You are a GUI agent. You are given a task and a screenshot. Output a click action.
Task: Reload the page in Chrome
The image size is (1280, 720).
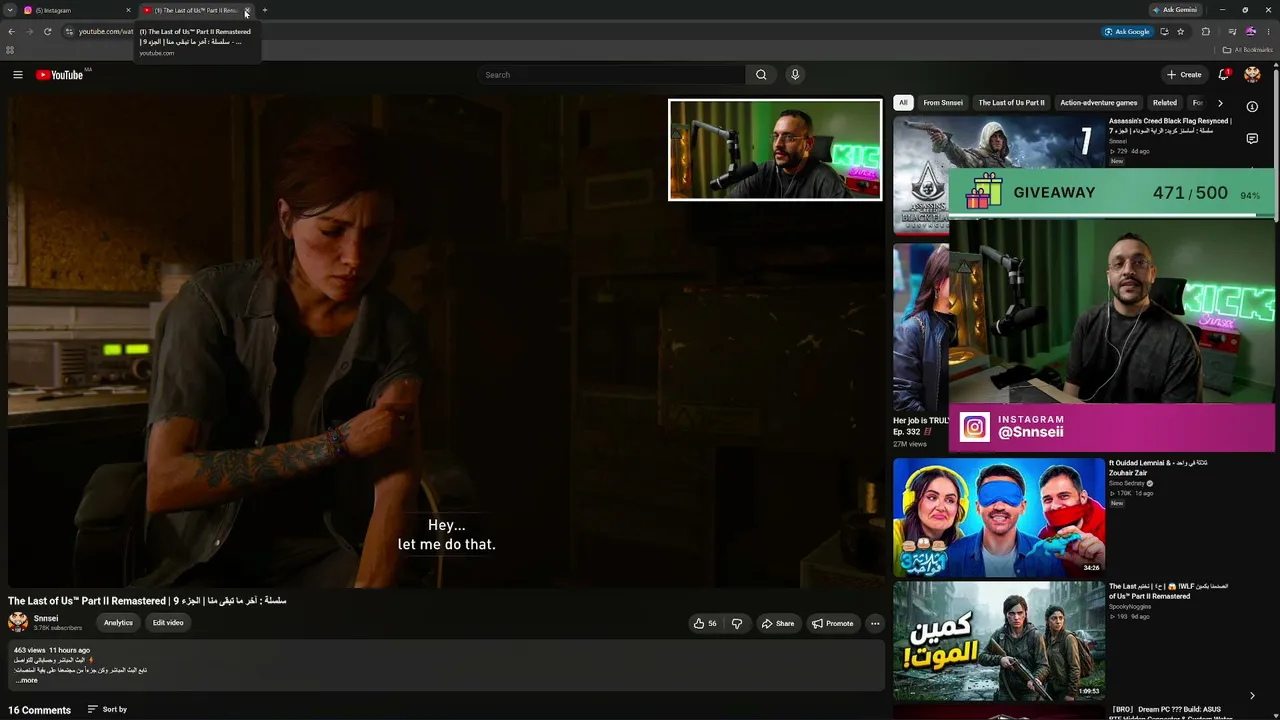pyautogui.click(x=47, y=31)
